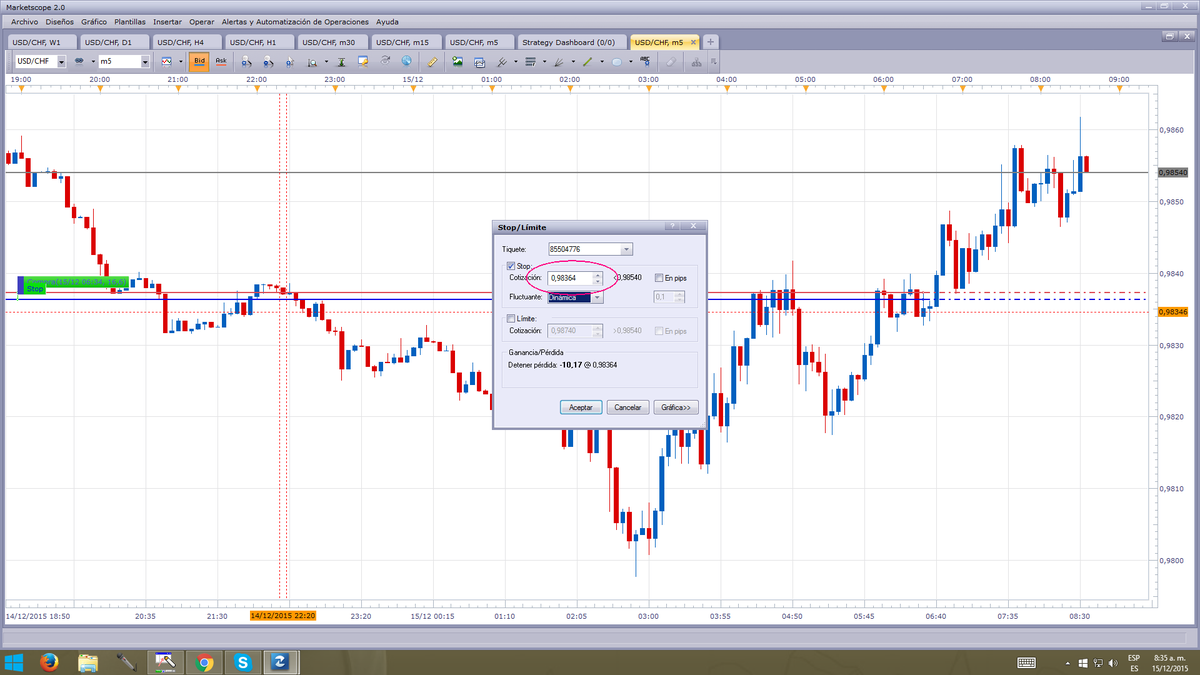Expand the chart type arrow menu
This screenshot has height=675, width=1200.
coord(181,61)
